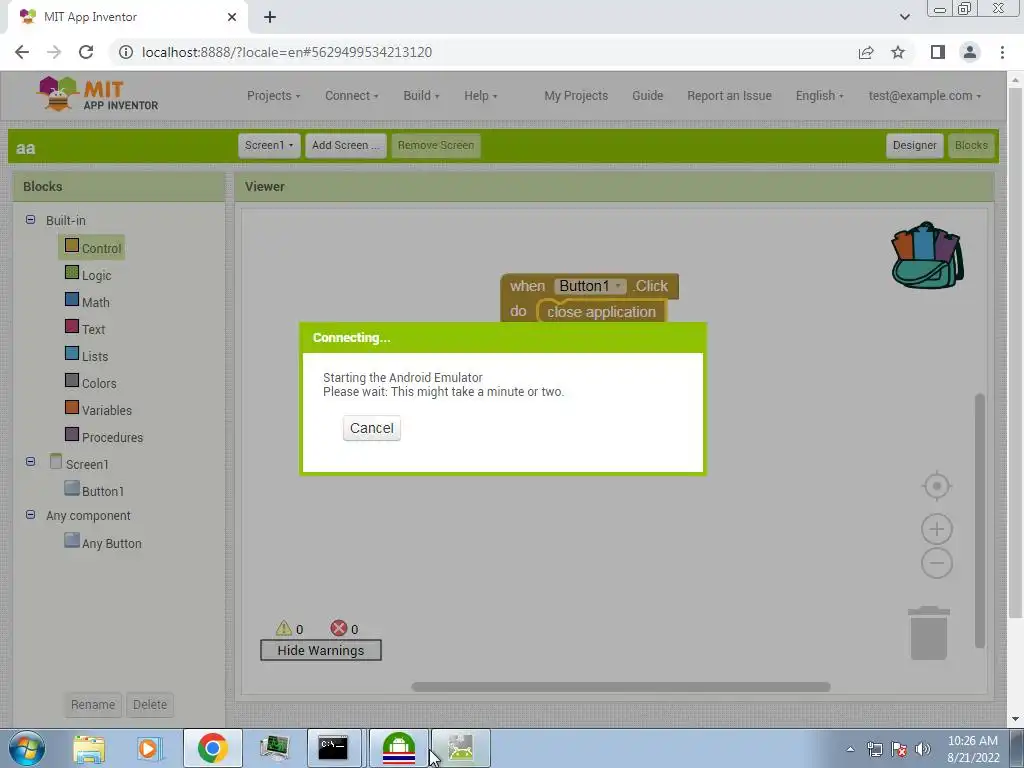
Task: Close the MIT App Inventor tab
Action: click(x=232, y=17)
